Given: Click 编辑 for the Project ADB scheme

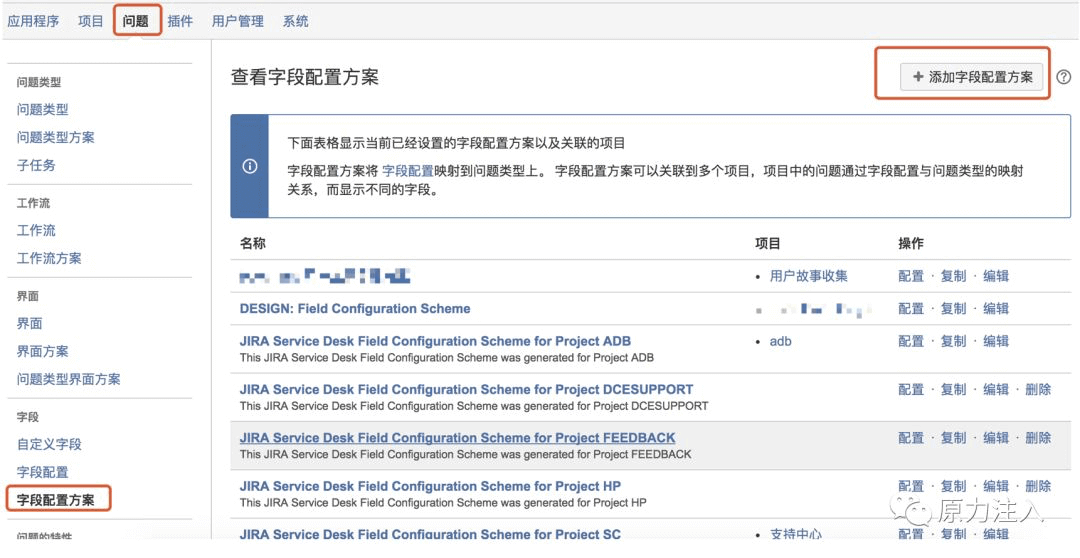Looking at the screenshot, I should pyautogui.click(x=996, y=341).
